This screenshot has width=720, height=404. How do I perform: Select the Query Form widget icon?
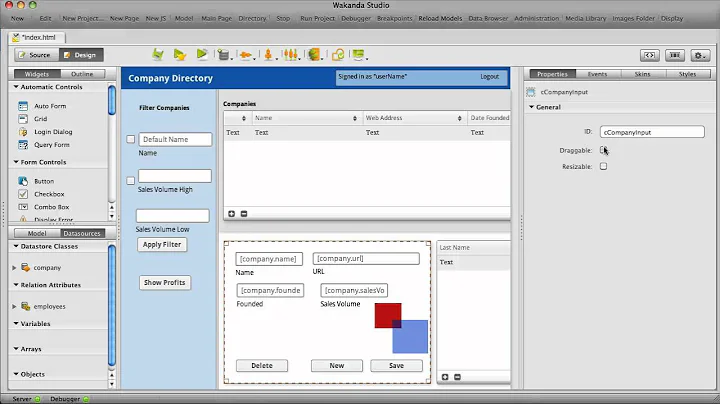pyautogui.click(x=23, y=145)
